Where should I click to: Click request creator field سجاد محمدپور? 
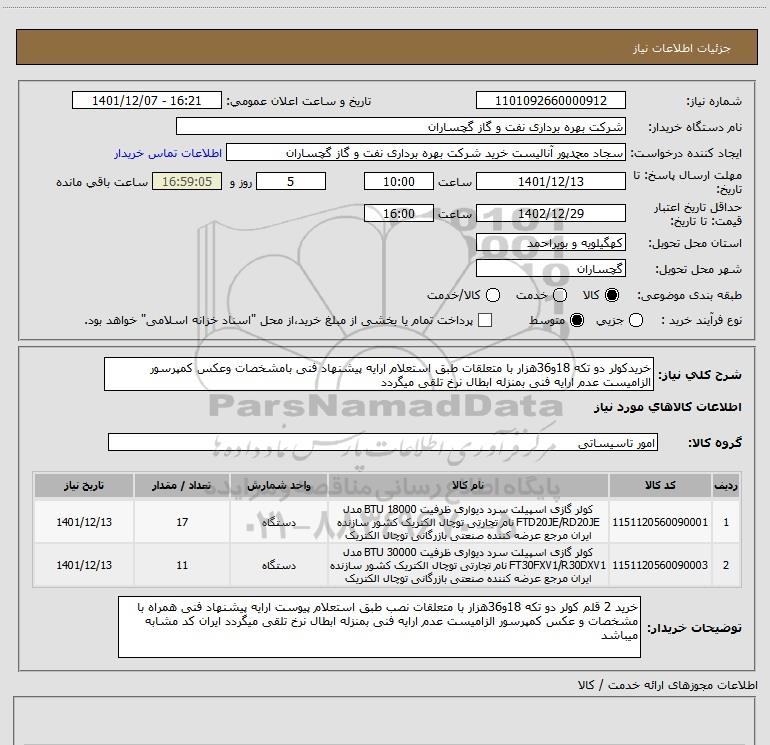pyautogui.click(x=426, y=152)
